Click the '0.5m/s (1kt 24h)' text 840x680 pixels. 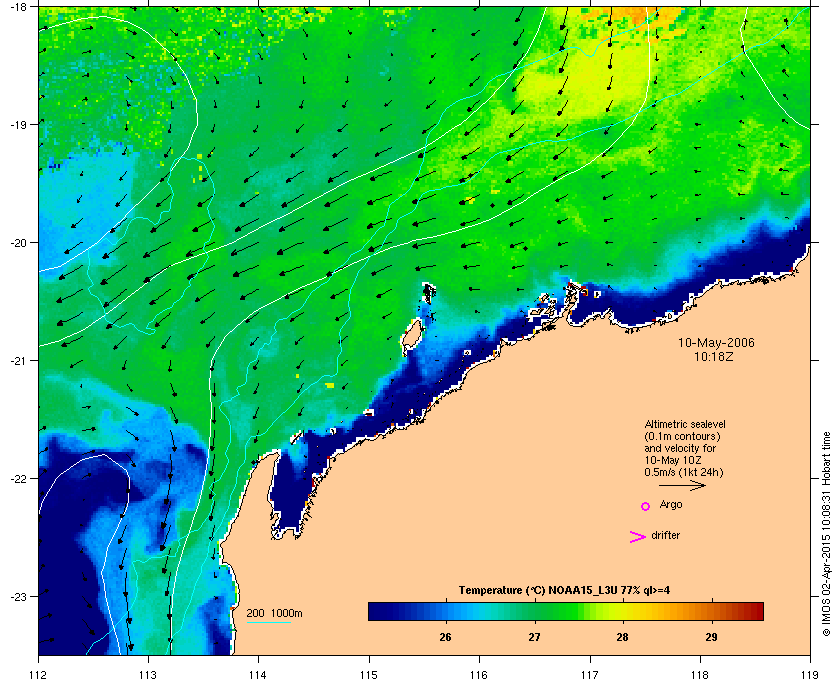click(x=684, y=473)
